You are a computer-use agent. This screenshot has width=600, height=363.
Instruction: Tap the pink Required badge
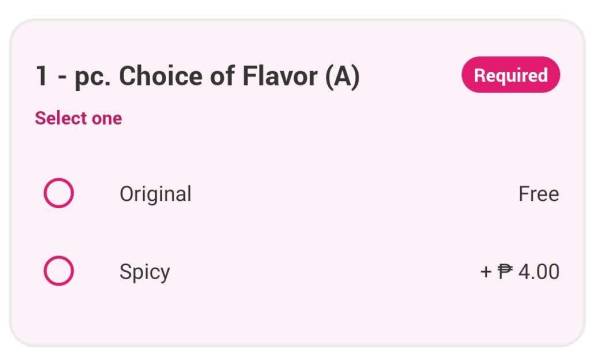511,75
